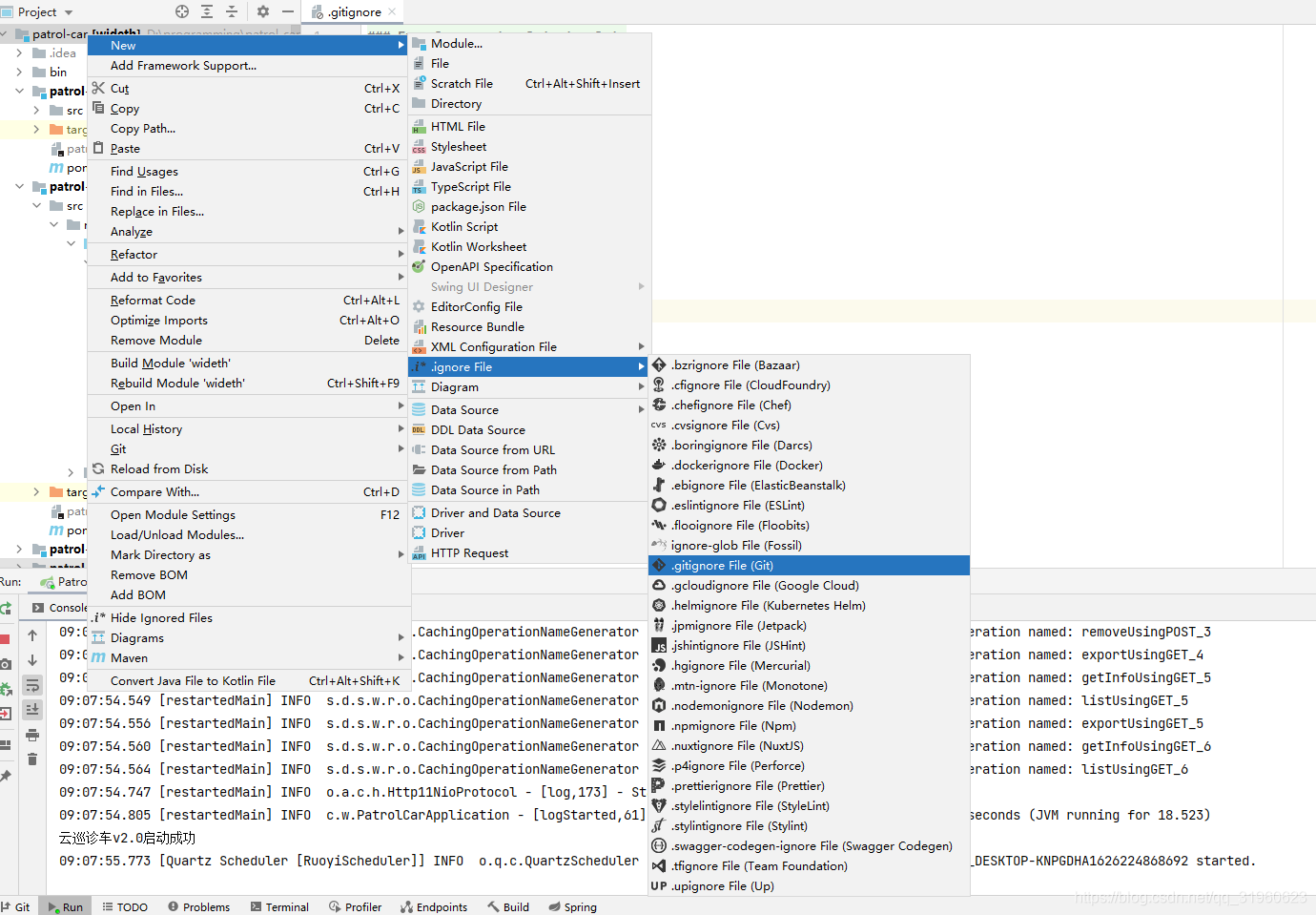The height and width of the screenshot is (915, 1316).
Task: Select .hgignore File (Mercurial)
Action: [809, 666]
